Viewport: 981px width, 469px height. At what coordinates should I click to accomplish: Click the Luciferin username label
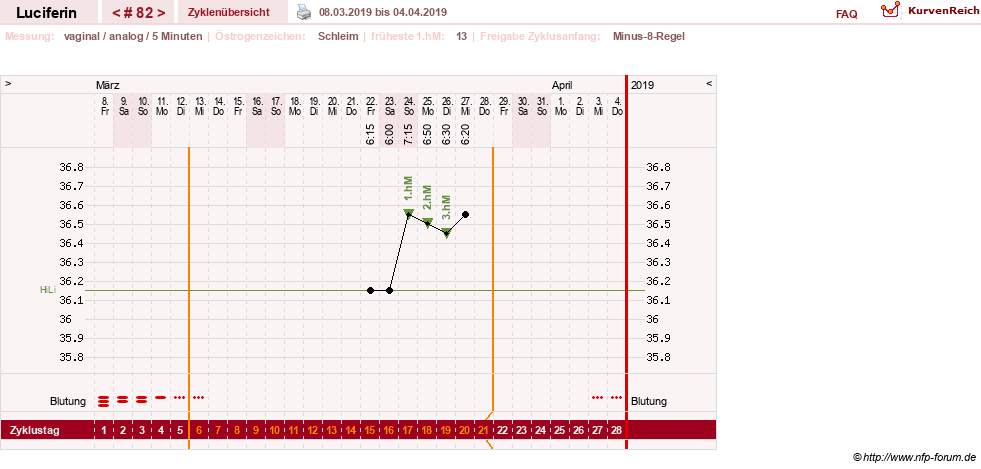pos(46,13)
